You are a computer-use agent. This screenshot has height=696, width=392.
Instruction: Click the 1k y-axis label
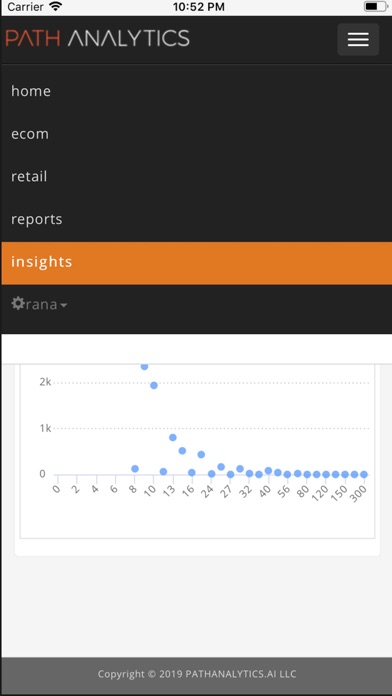click(45, 428)
